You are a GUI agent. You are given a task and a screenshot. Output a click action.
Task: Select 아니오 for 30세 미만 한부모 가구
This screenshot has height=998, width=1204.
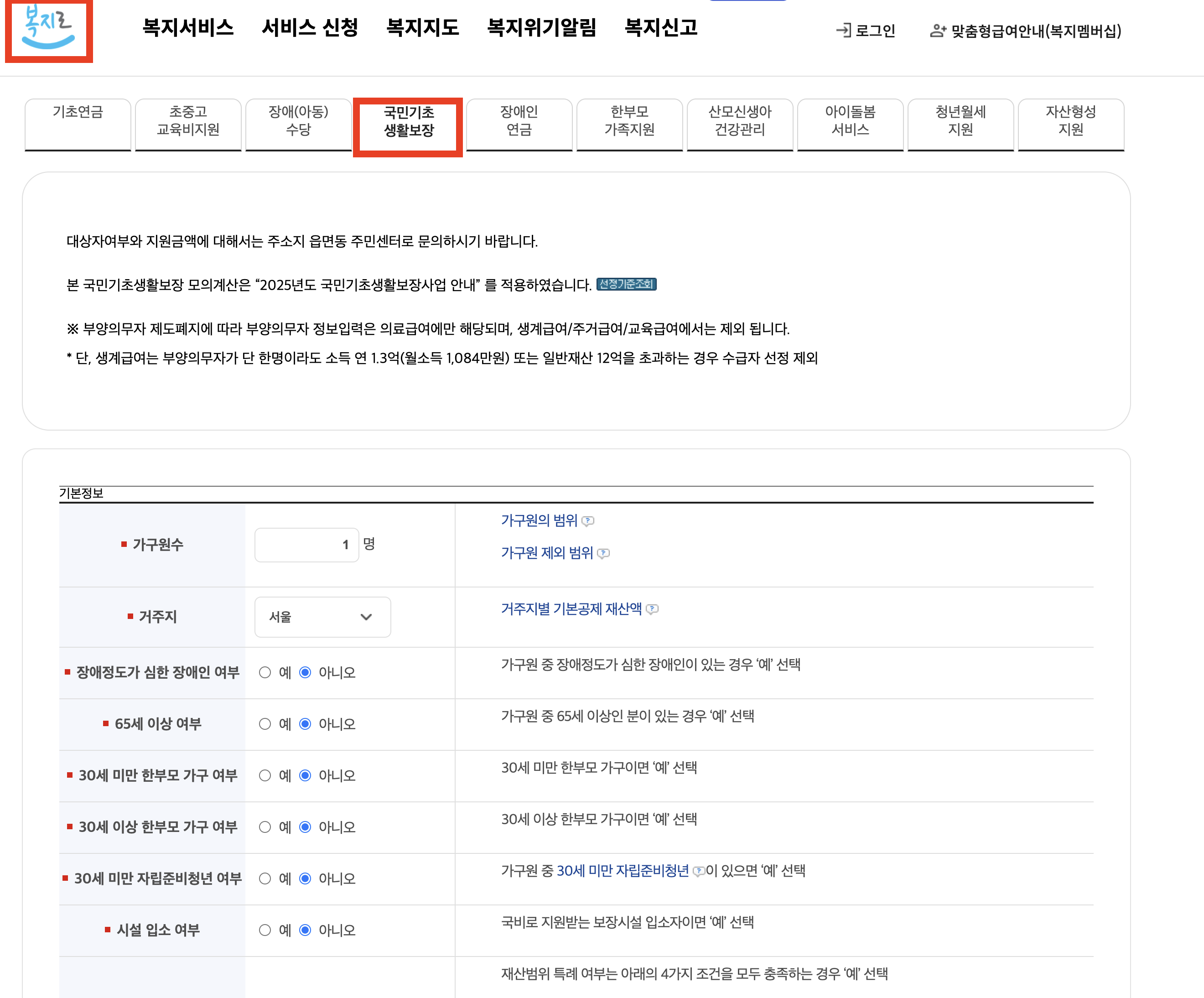[305, 775]
